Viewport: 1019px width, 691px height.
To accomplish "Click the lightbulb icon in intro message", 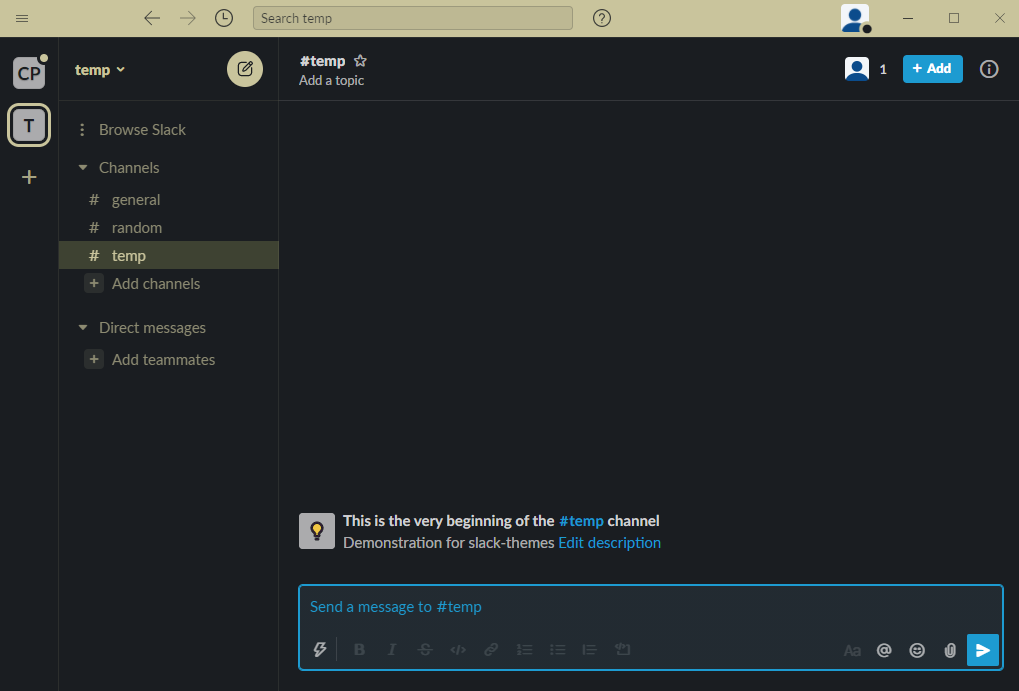I will tap(316, 531).
